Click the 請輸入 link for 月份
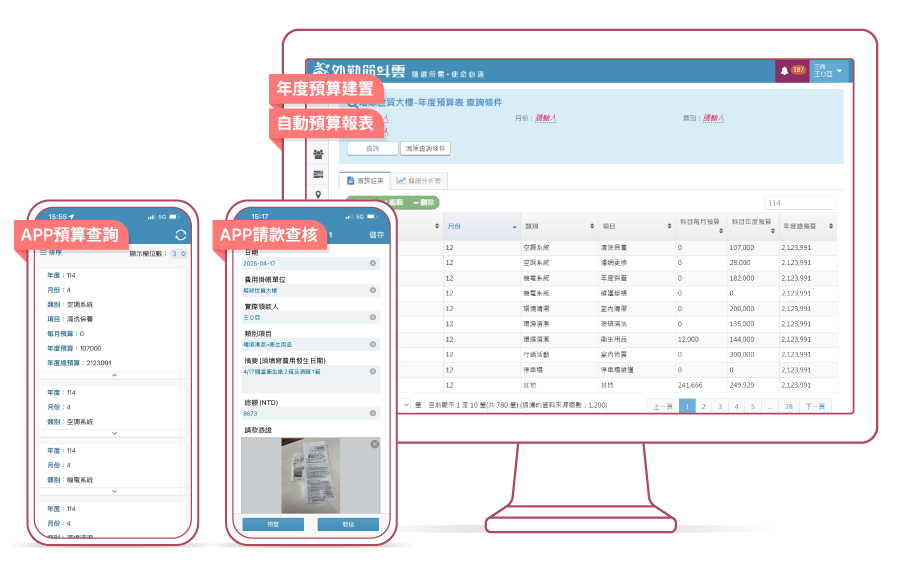The height and width of the screenshot is (570, 900). point(546,118)
